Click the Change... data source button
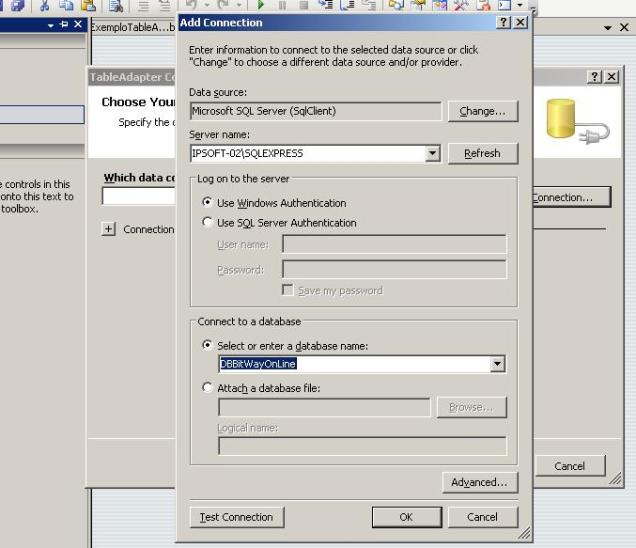This screenshot has height=548, width=636. click(483, 111)
